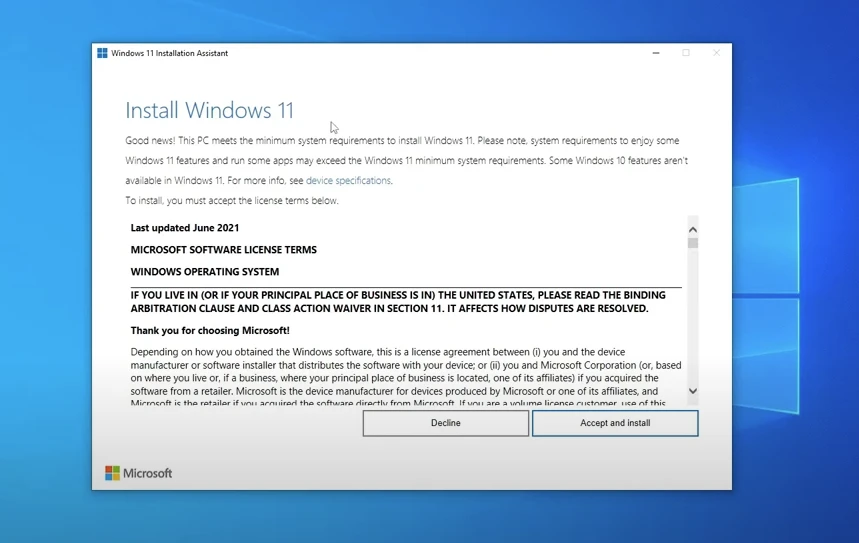This screenshot has height=543, width=859.
Task: Click the paragraph starting 'Depending on how you obtained'
Action: coord(406,378)
